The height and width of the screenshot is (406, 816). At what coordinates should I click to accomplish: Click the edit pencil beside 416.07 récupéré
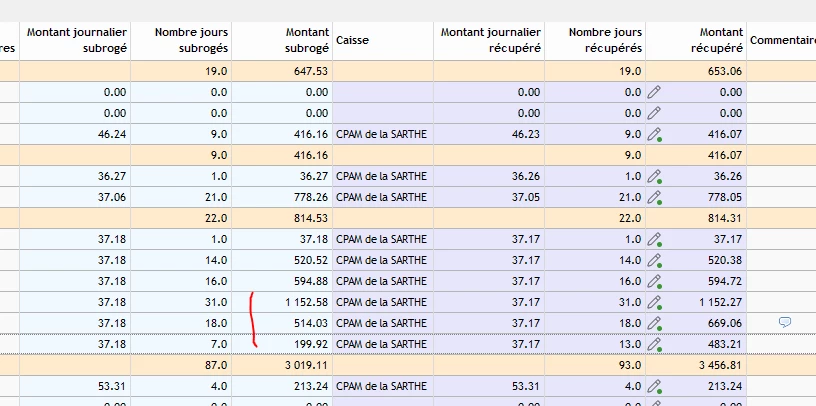(x=654, y=134)
